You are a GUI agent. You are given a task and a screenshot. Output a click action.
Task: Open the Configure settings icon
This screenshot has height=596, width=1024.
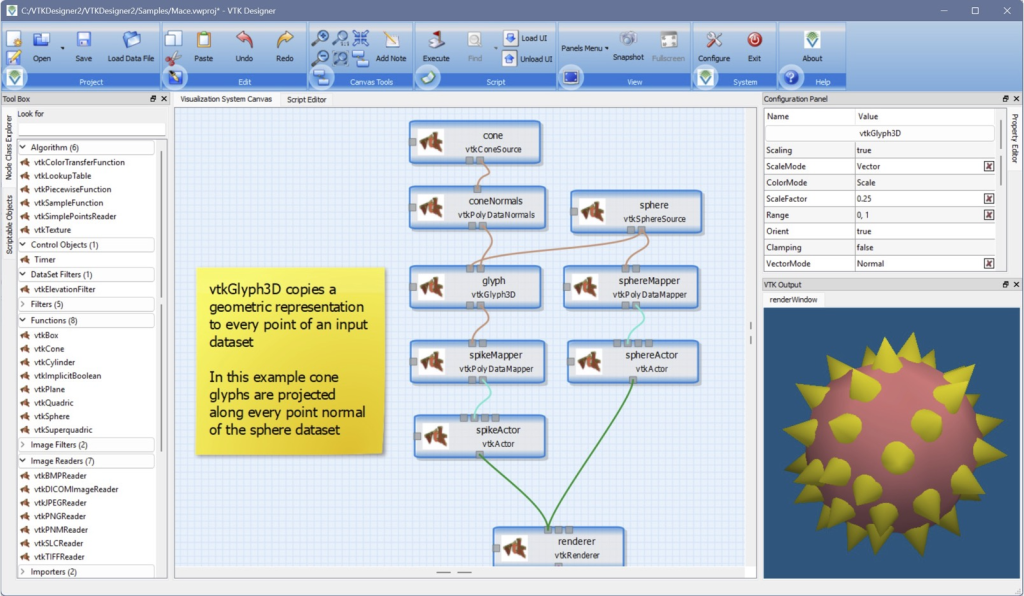click(714, 41)
